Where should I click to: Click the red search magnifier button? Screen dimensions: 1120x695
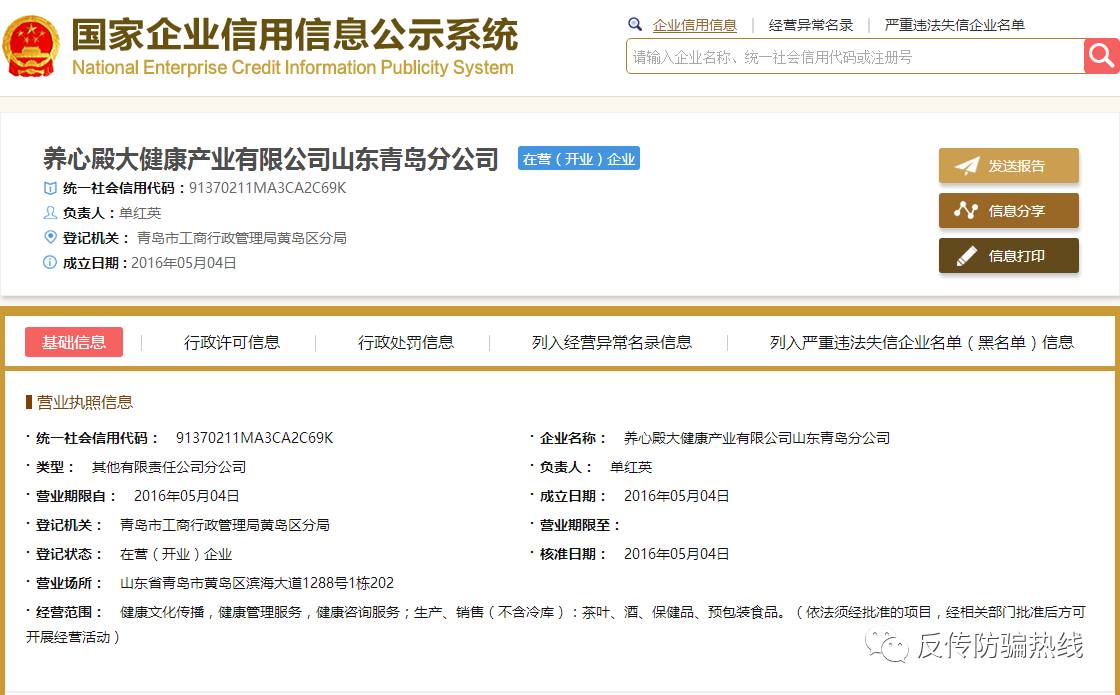click(1101, 56)
